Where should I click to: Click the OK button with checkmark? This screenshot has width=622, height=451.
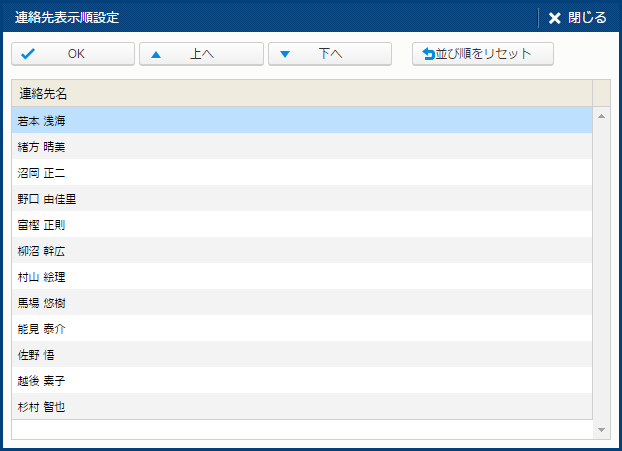coord(72,54)
